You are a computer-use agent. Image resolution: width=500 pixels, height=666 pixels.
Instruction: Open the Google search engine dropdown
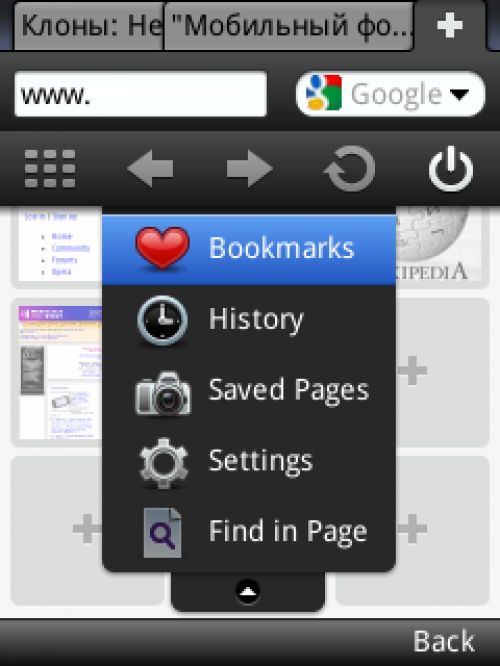tap(390, 94)
